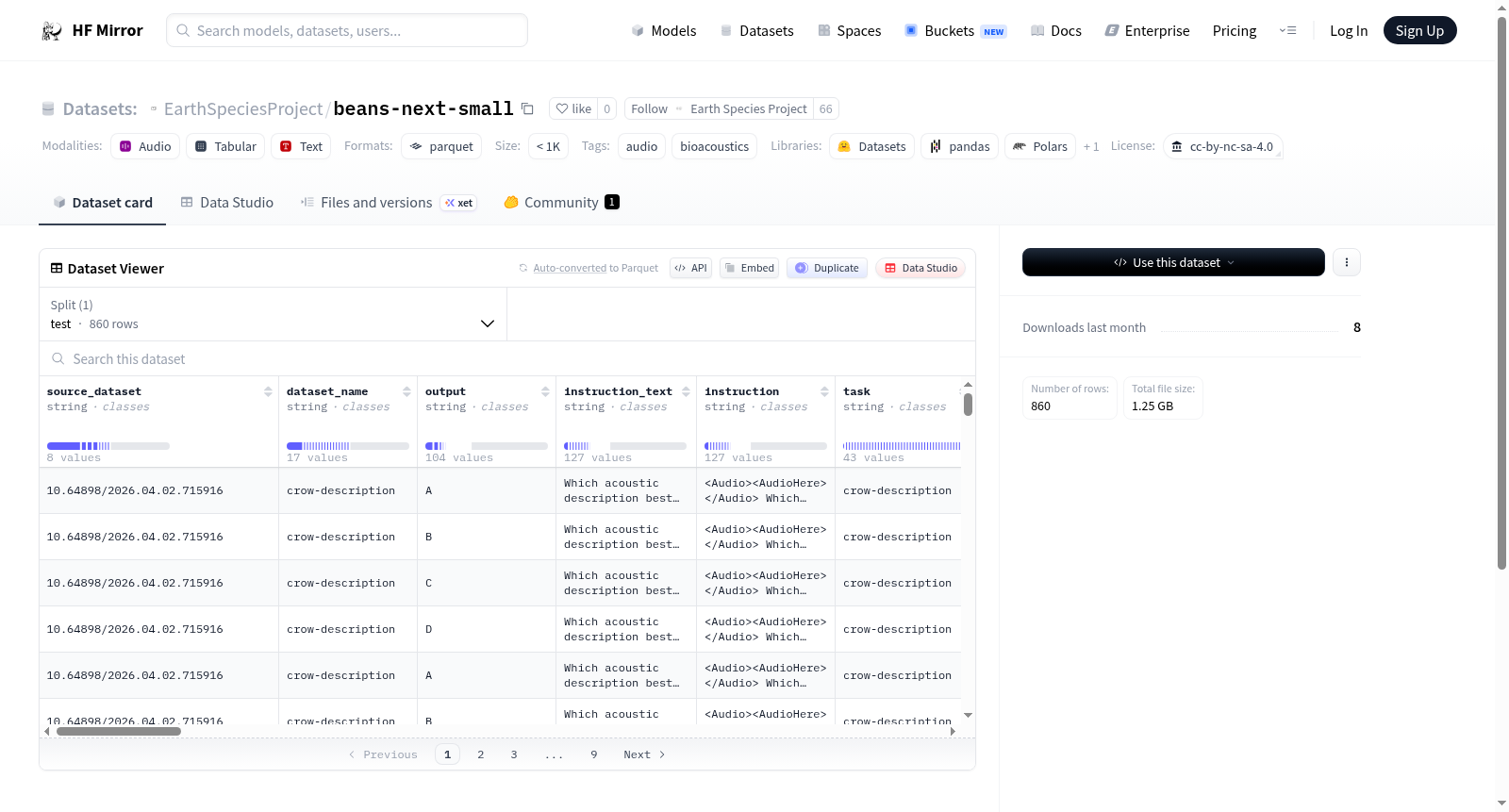The width and height of the screenshot is (1509, 812).
Task: Go to Models in the navigation
Action: point(664,30)
